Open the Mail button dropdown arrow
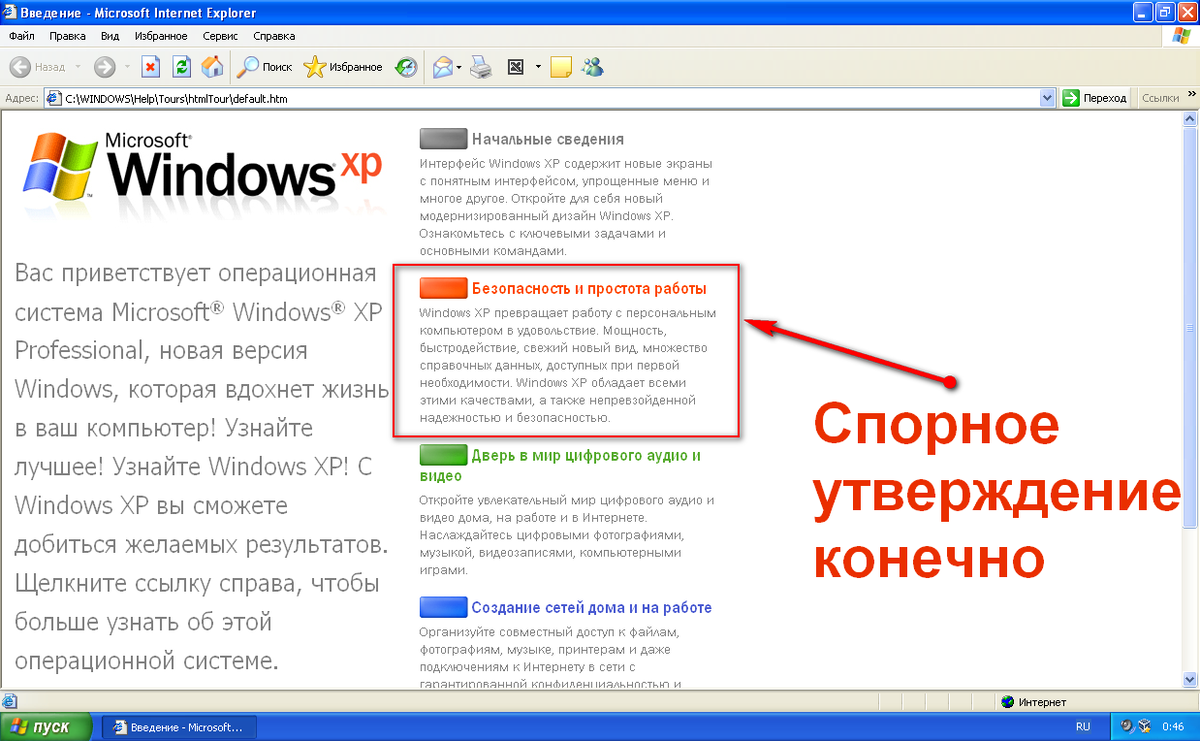The image size is (1200, 741). (x=459, y=67)
